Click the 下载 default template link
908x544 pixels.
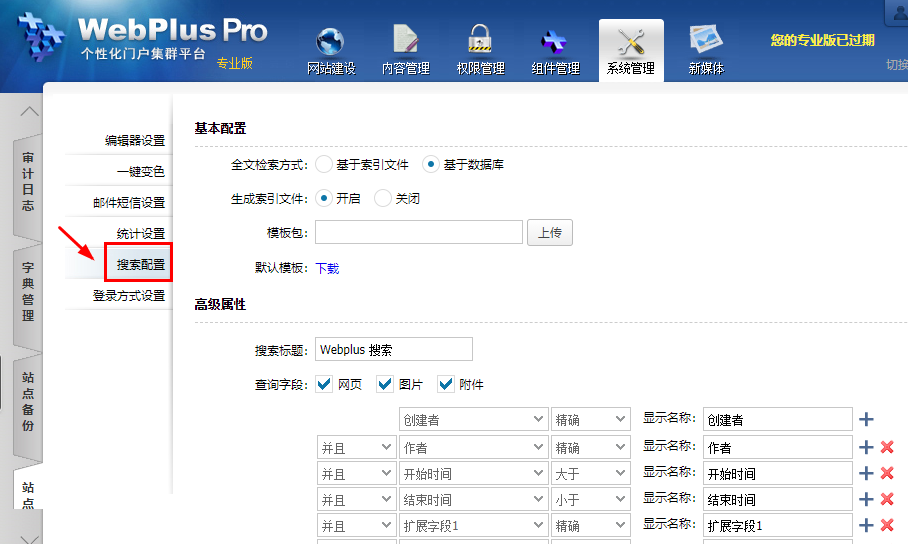point(327,268)
